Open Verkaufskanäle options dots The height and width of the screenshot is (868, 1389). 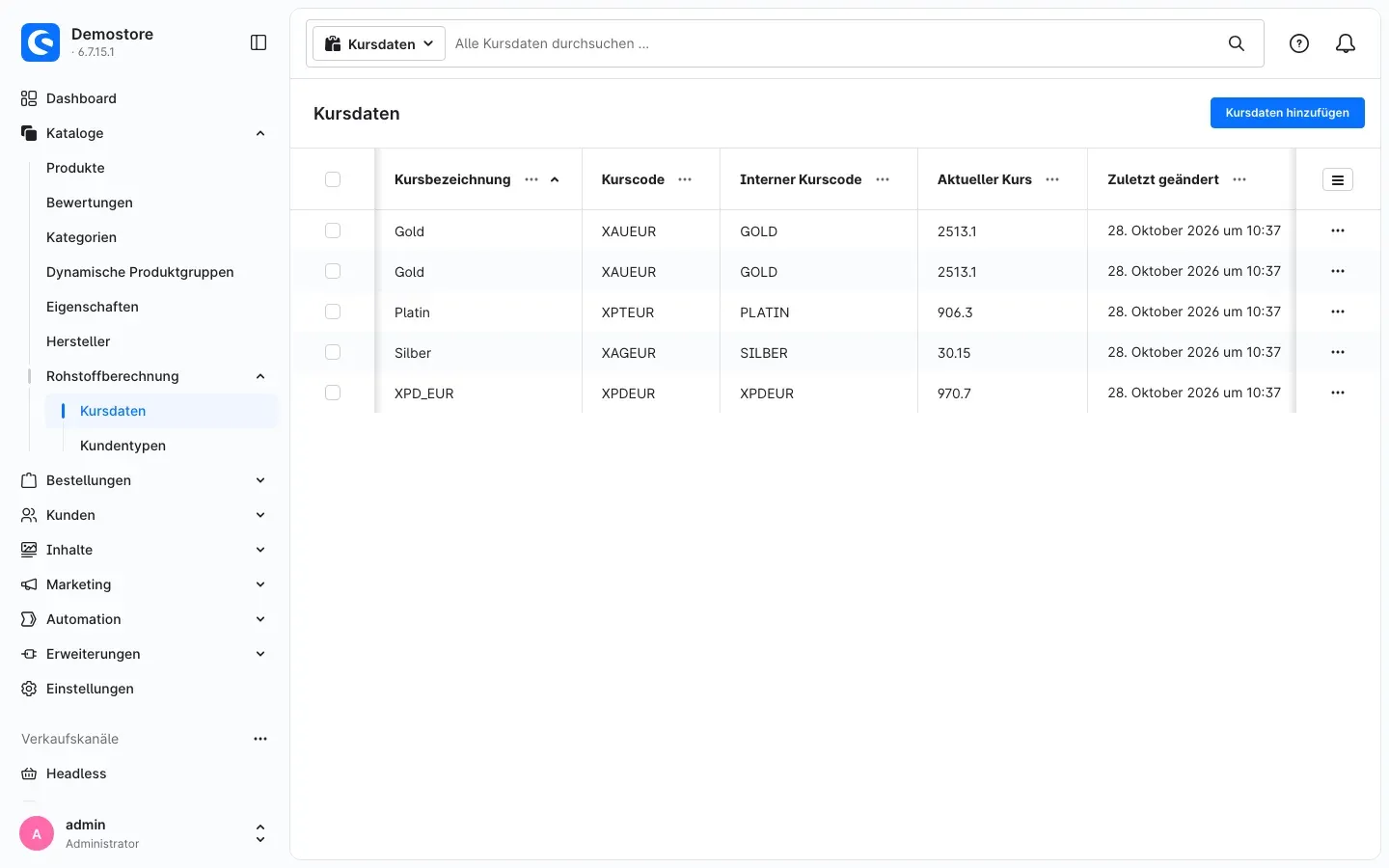coord(260,739)
